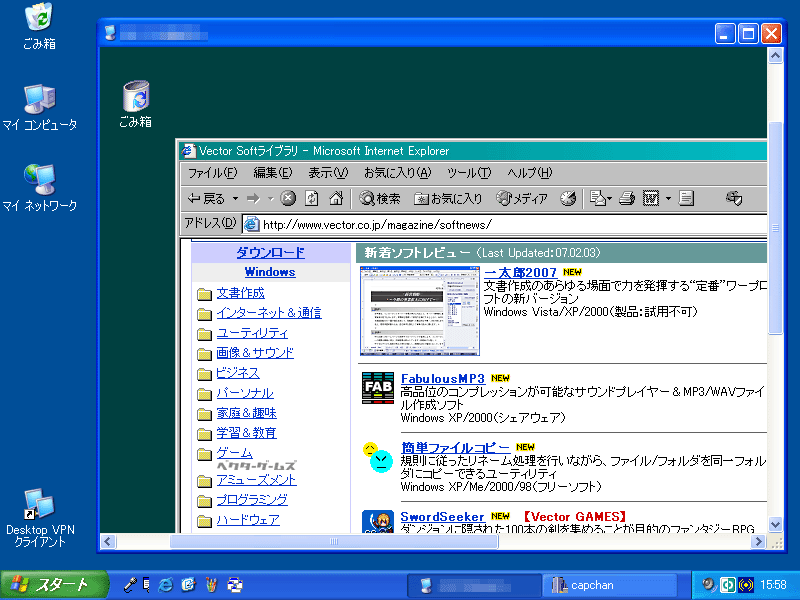Click the 簡単ファイルコピー review link
Image resolution: width=800 pixels, height=600 pixels.
(x=455, y=447)
